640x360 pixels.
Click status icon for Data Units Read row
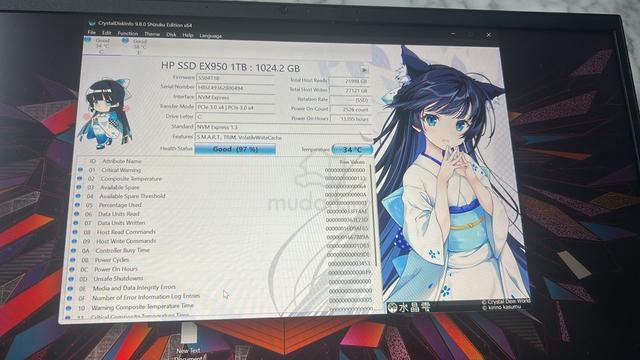click(76, 213)
